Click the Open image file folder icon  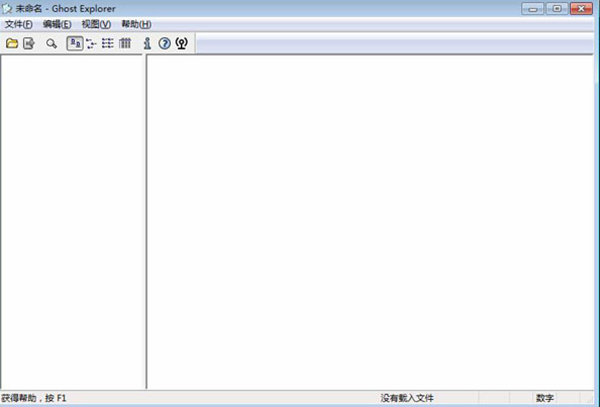[12, 44]
